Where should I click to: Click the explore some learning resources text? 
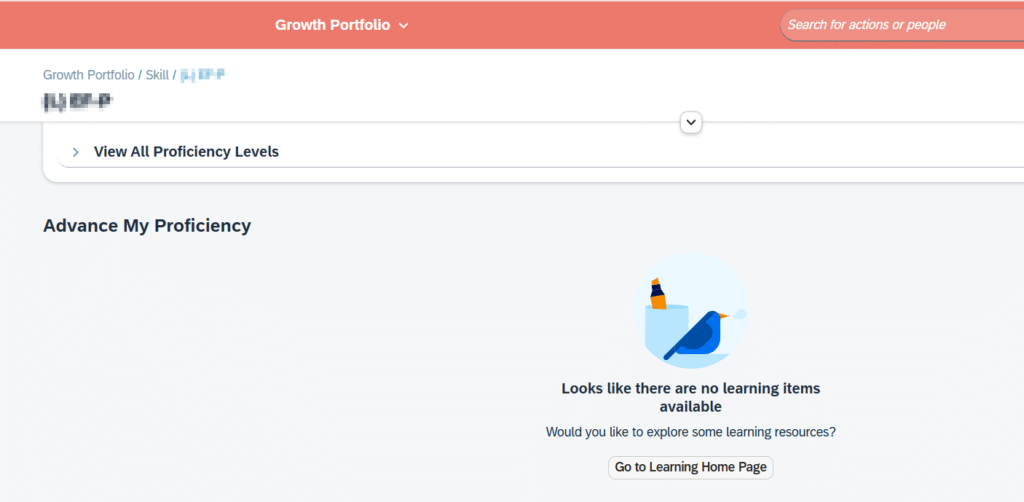pos(690,432)
